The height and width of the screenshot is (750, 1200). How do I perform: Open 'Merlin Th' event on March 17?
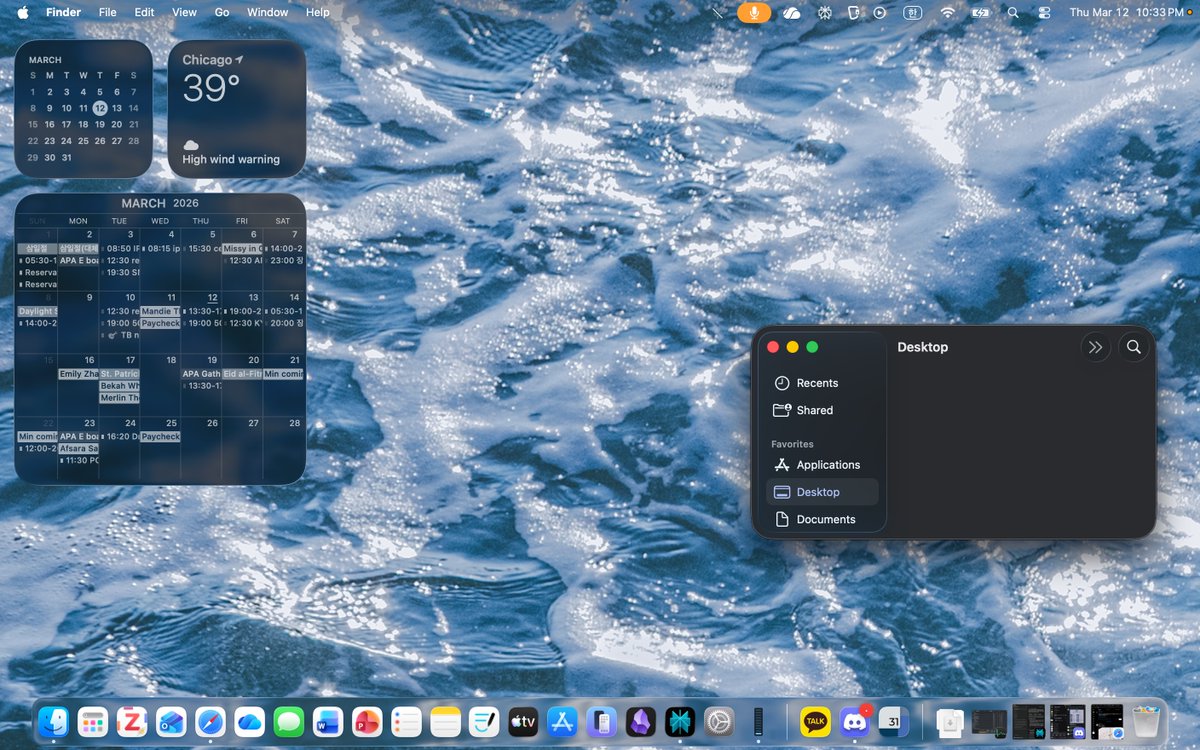(119, 398)
